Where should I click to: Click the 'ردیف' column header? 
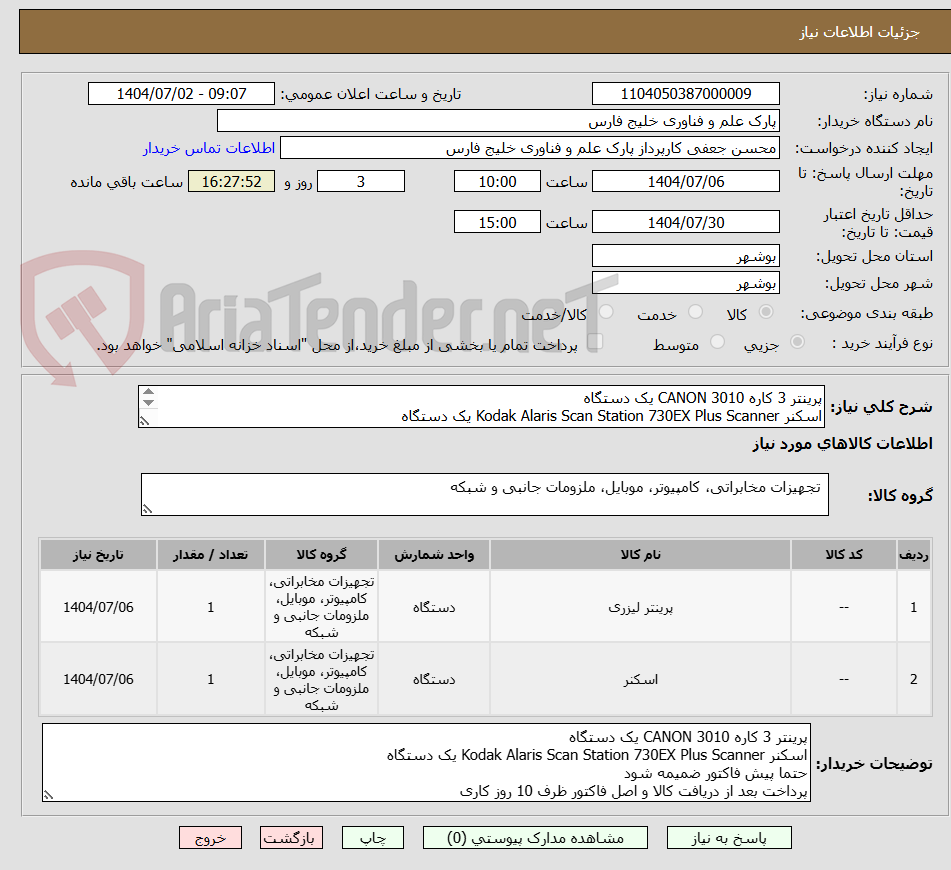[914, 555]
